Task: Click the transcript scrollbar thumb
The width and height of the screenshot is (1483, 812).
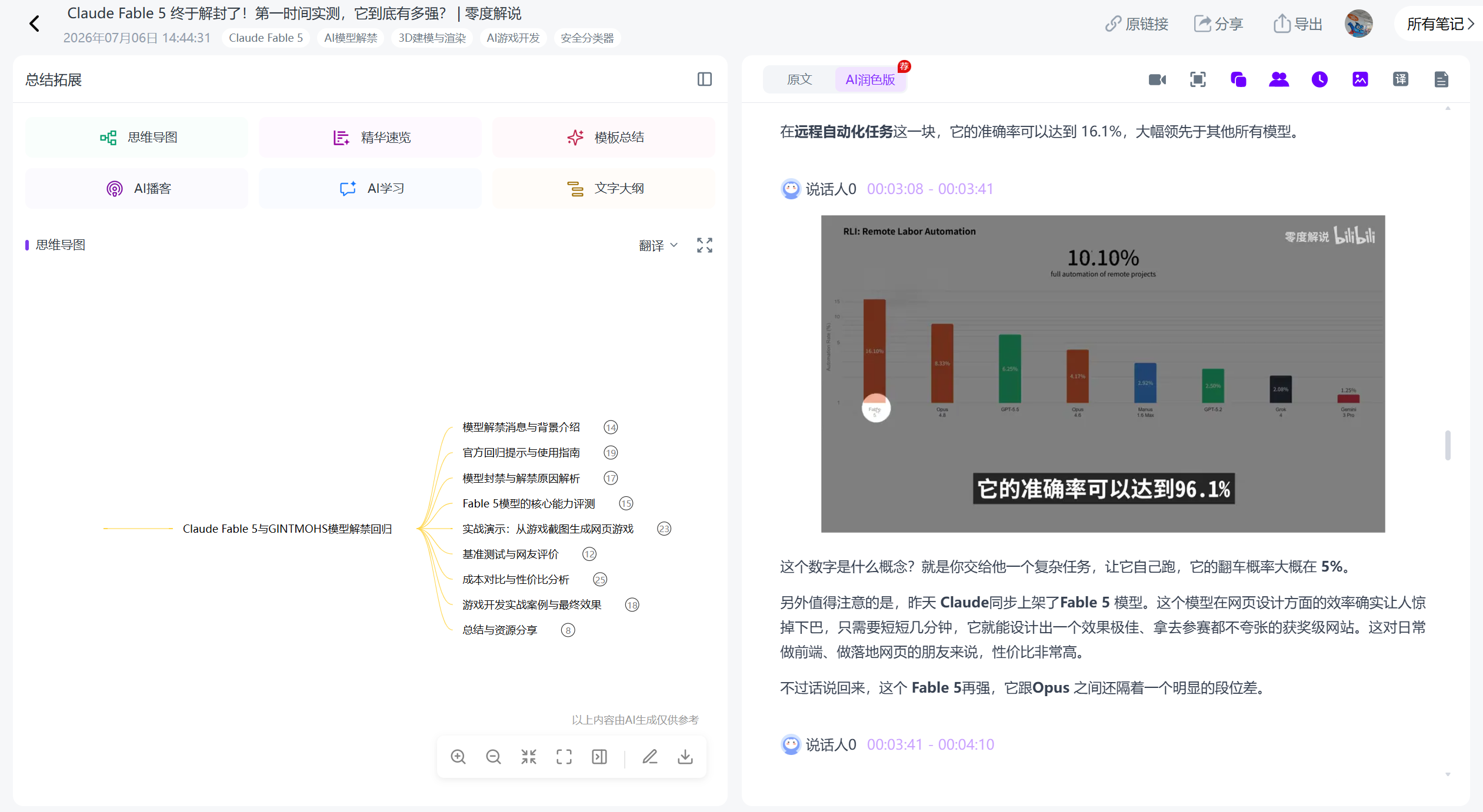Action: click(x=1448, y=445)
